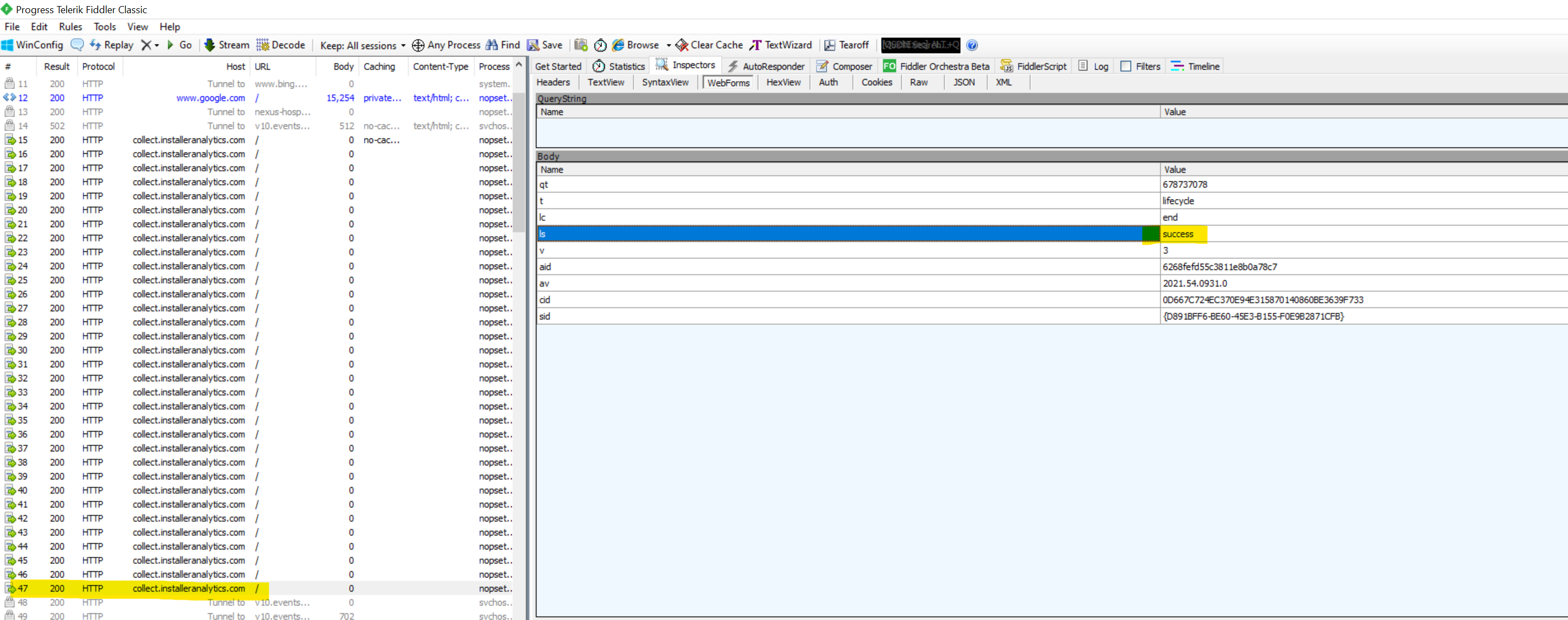Open the Keep: All sessions dropdown
Screen dimensions: 1568x620
[x=363, y=46]
